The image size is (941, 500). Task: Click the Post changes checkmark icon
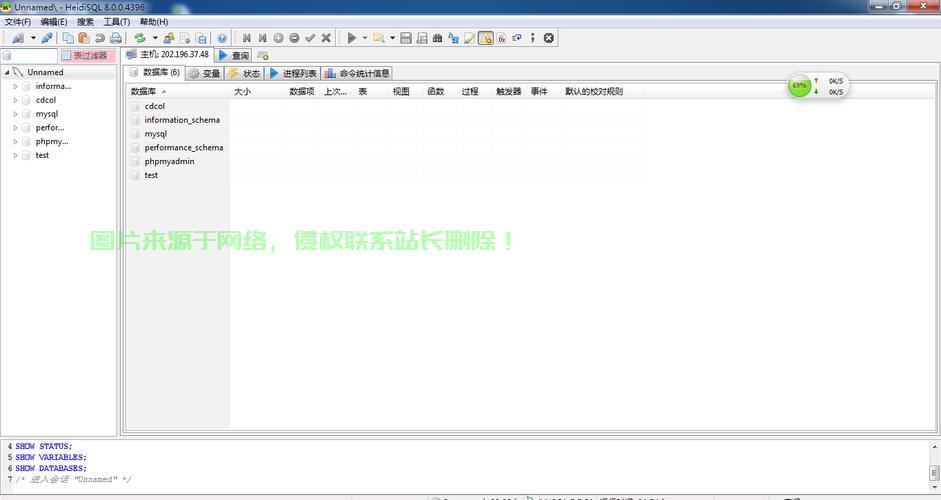[x=310, y=38]
